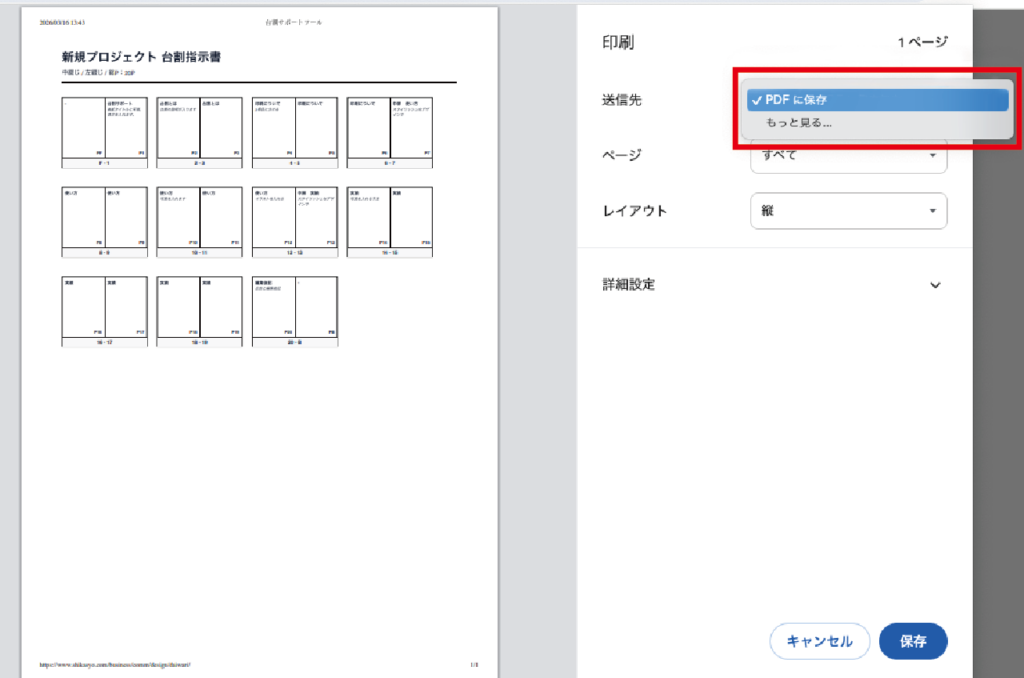Open the ページ dropdown showing すべて

(x=848, y=156)
